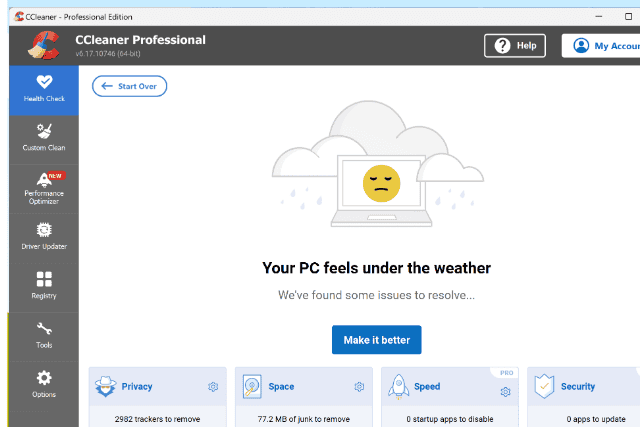640x427 pixels.
Task: Open Help from the header
Action: (x=515, y=46)
